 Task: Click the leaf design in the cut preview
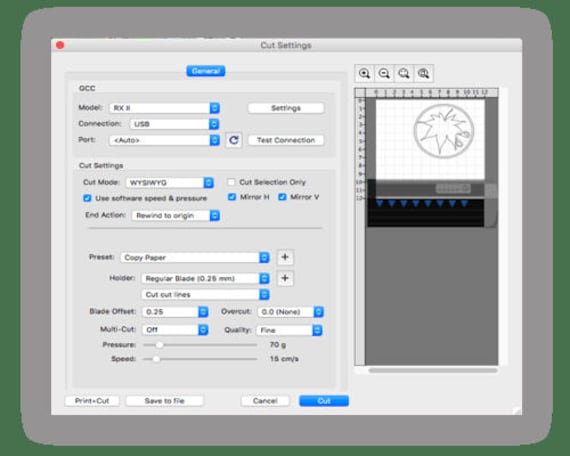(443, 132)
